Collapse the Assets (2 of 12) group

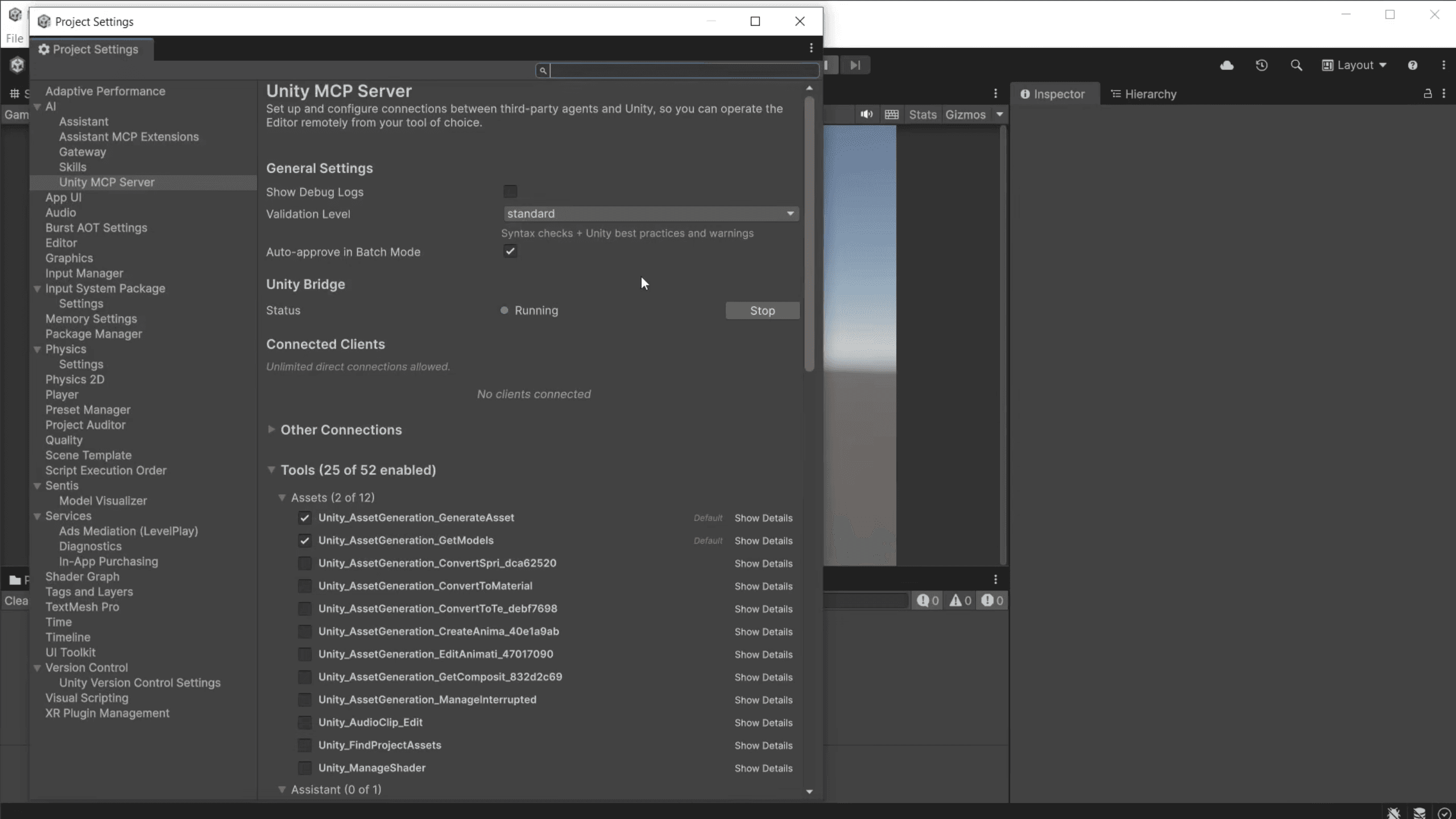tap(282, 498)
